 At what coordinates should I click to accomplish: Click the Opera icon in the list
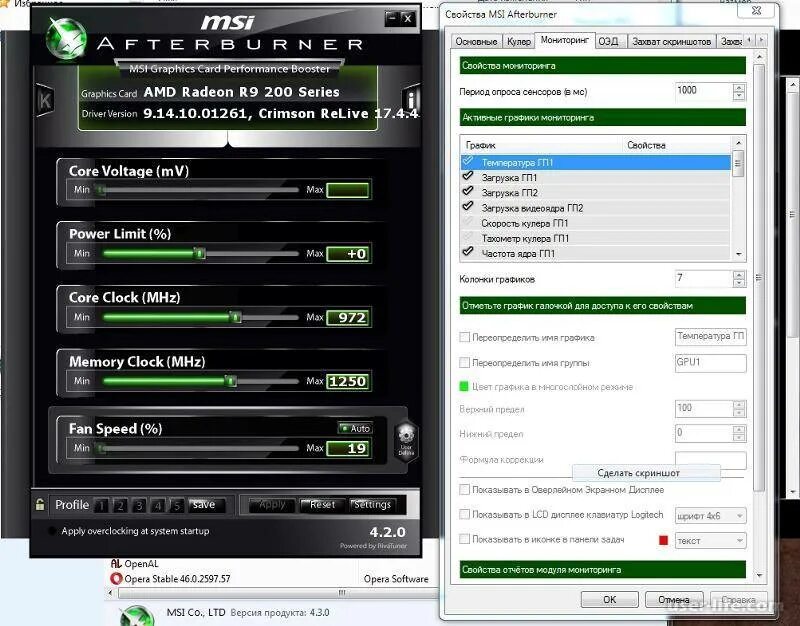[x=116, y=579]
